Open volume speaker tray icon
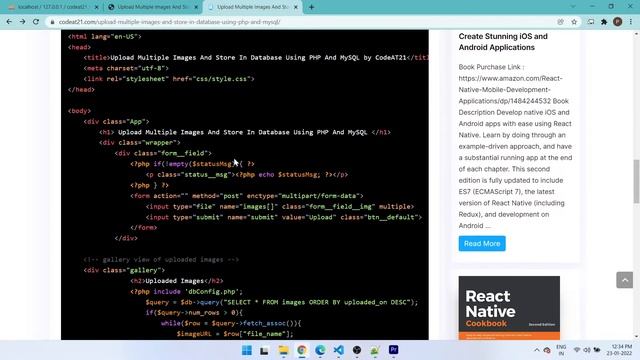 [x=587, y=350]
